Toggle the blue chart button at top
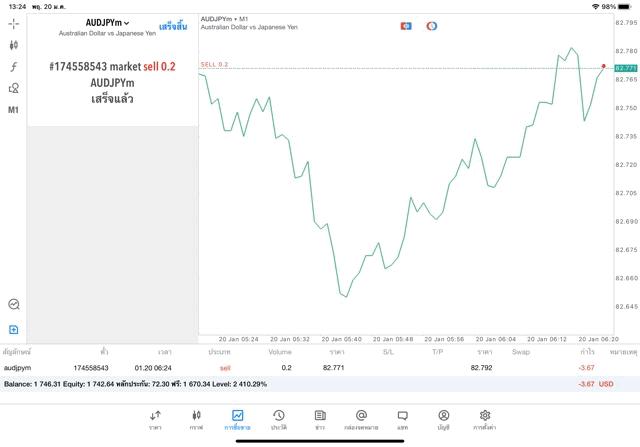This screenshot has height=447, width=640. [406, 26]
